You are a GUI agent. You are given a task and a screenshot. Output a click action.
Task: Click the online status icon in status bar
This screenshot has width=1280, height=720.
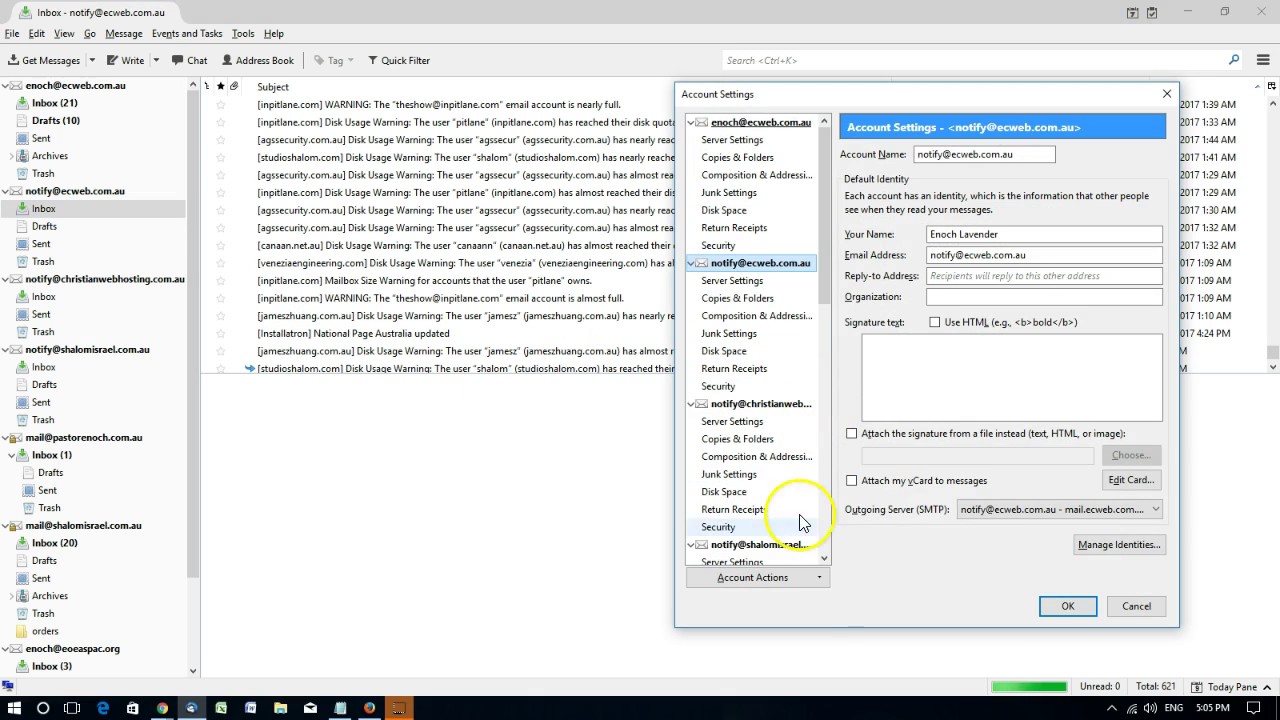[x=8, y=686]
